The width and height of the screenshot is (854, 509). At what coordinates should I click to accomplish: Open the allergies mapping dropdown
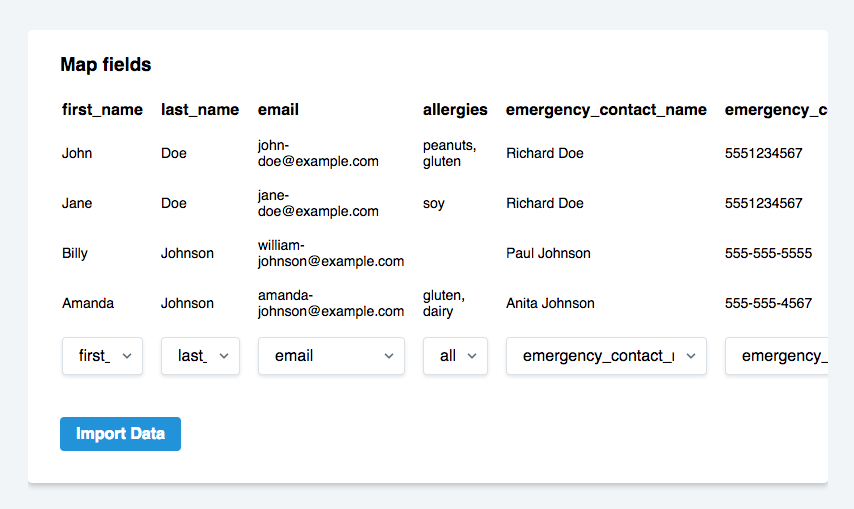click(x=455, y=356)
